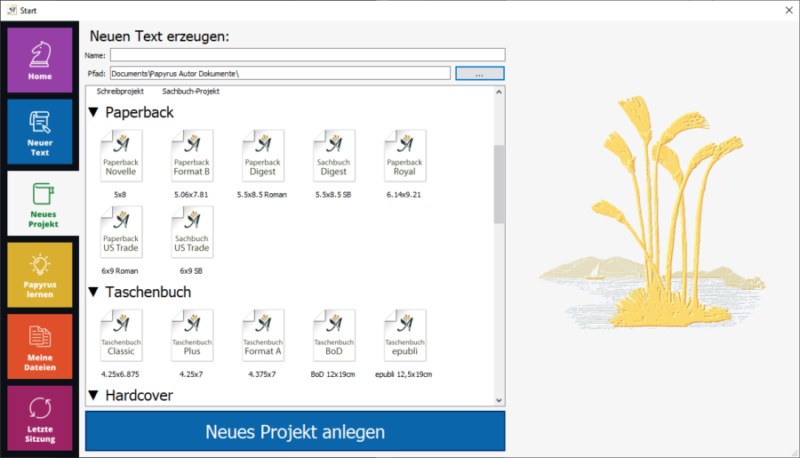Choose the Taschenbuch Format A template

pos(263,335)
